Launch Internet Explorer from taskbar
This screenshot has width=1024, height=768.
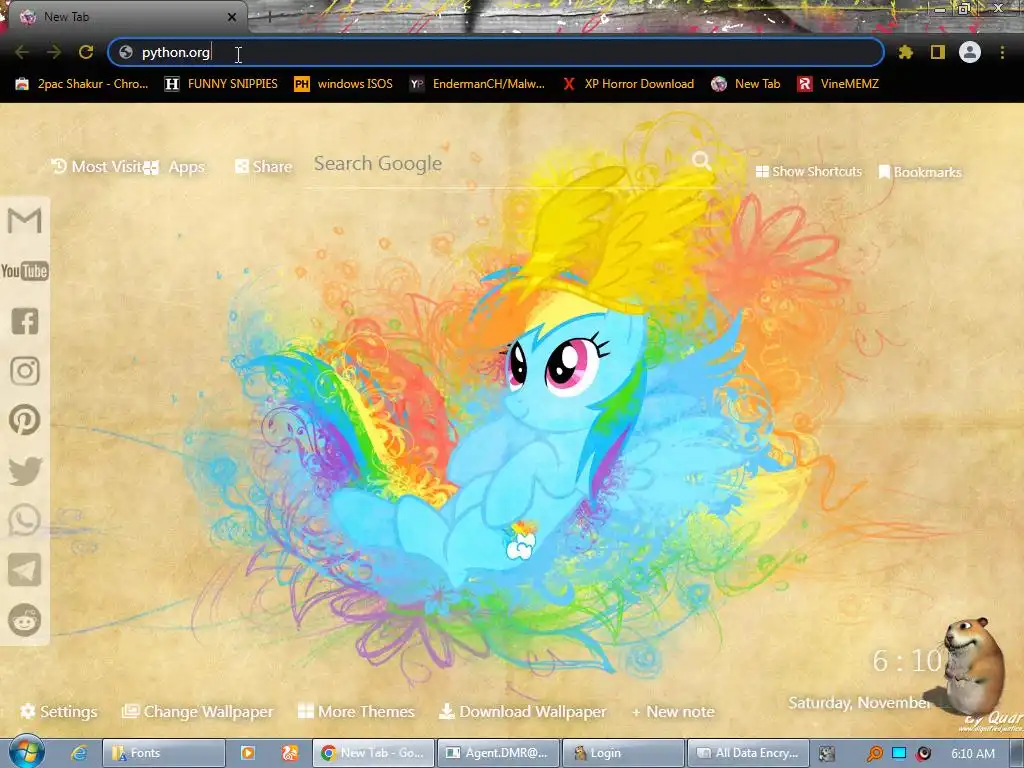(x=80, y=753)
